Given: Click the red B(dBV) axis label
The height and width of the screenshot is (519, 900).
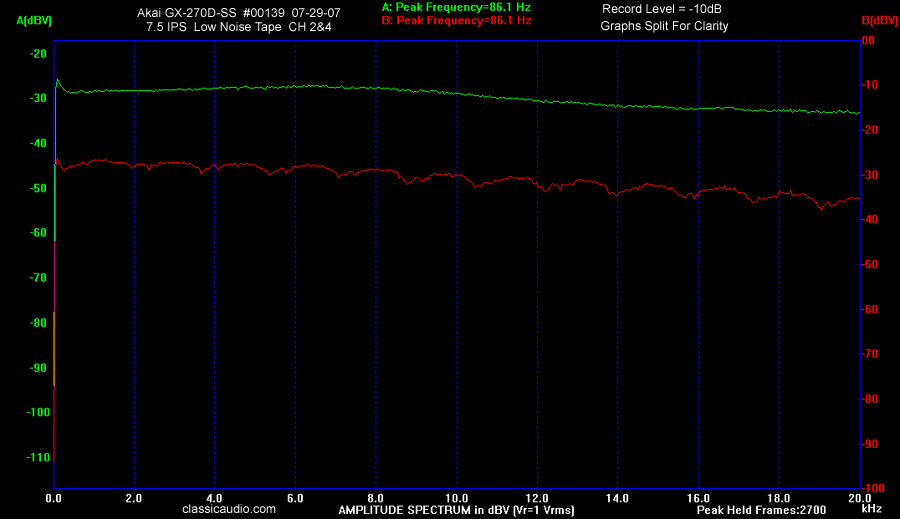Looking at the screenshot, I should tap(879, 19).
